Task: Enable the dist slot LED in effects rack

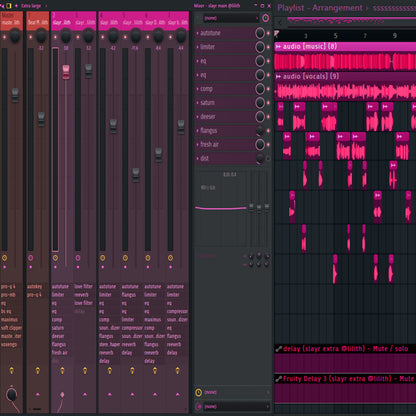Action: pos(268,159)
